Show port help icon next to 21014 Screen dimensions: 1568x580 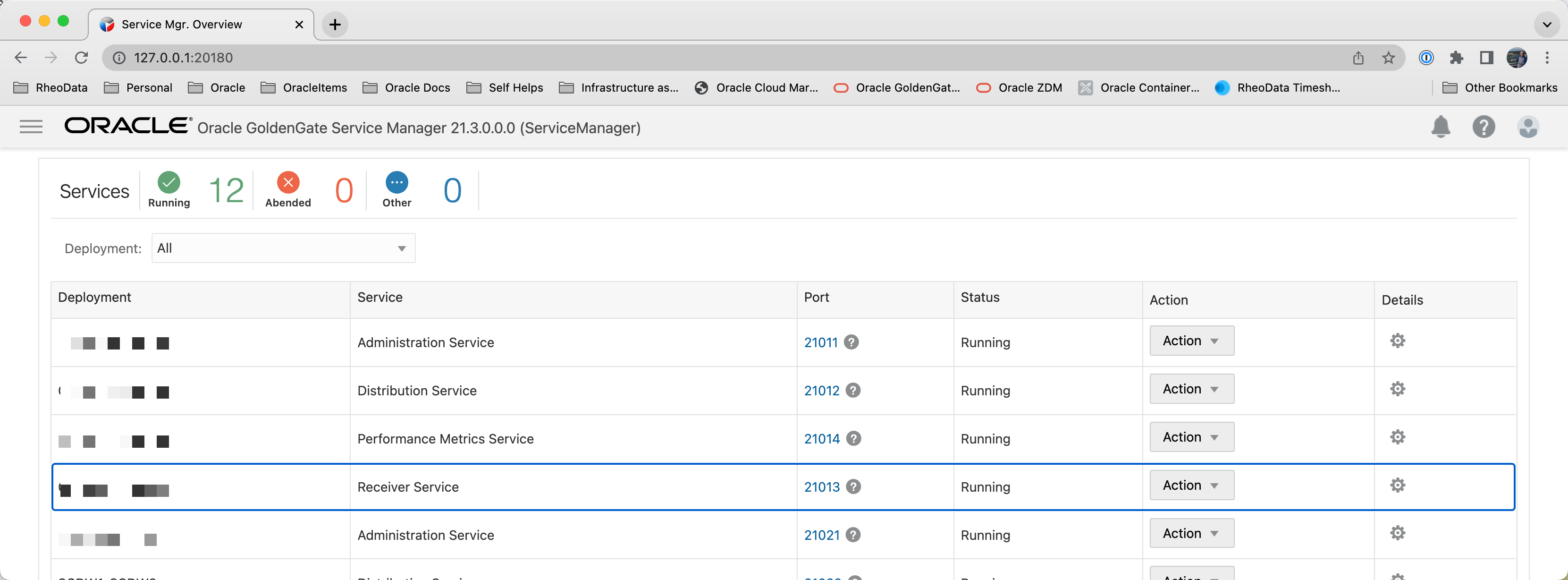click(854, 439)
